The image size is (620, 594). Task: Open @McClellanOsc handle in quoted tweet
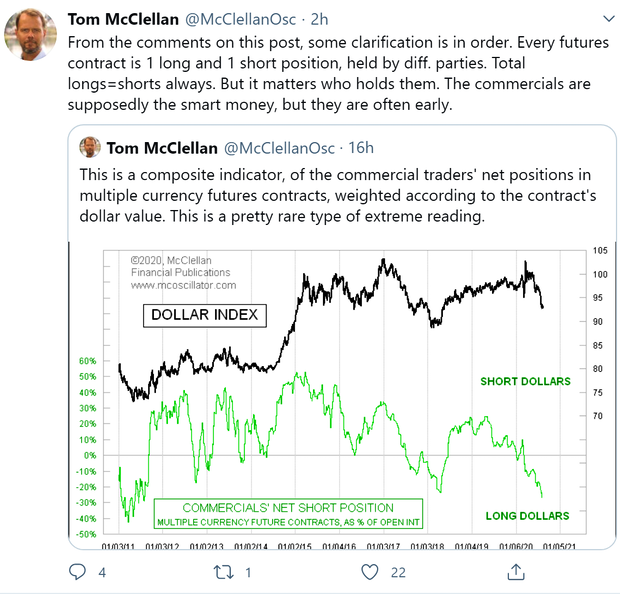279,148
